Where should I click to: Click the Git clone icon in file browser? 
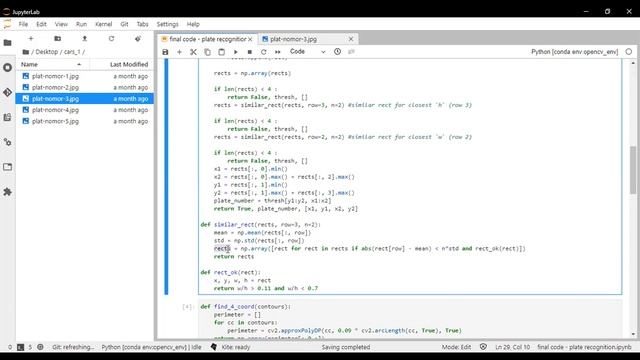pyautogui.click(x=138, y=38)
